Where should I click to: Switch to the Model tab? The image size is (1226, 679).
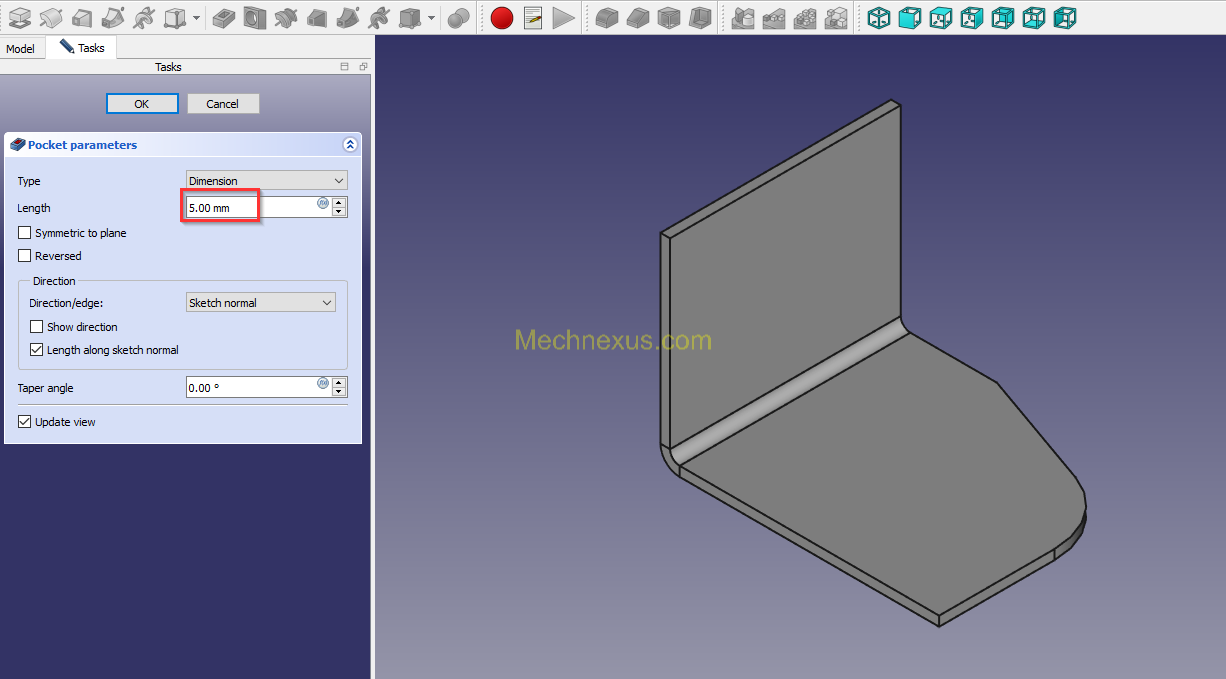pyautogui.click(x=20, y=48)
